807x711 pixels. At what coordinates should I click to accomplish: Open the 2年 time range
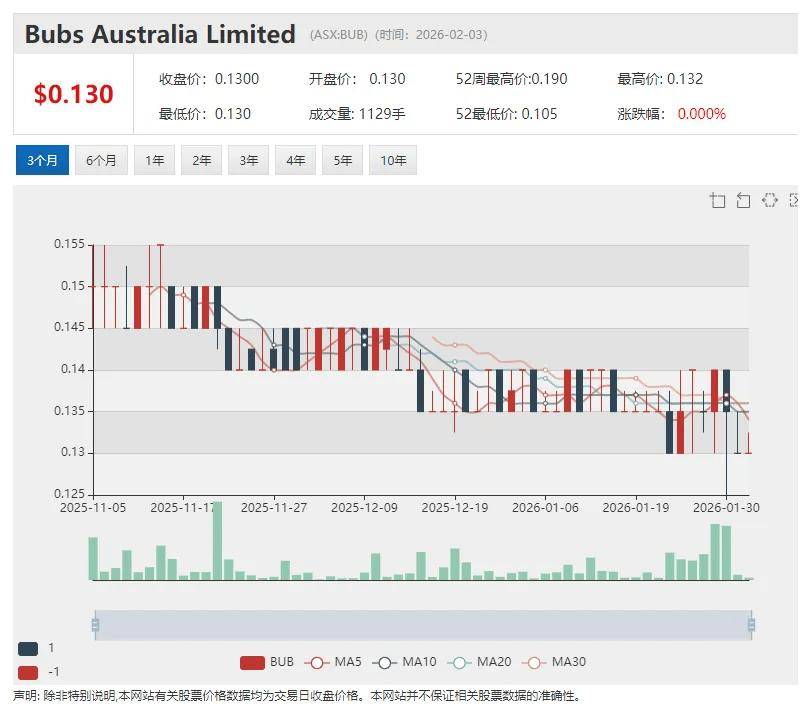[x=202, y=160]
